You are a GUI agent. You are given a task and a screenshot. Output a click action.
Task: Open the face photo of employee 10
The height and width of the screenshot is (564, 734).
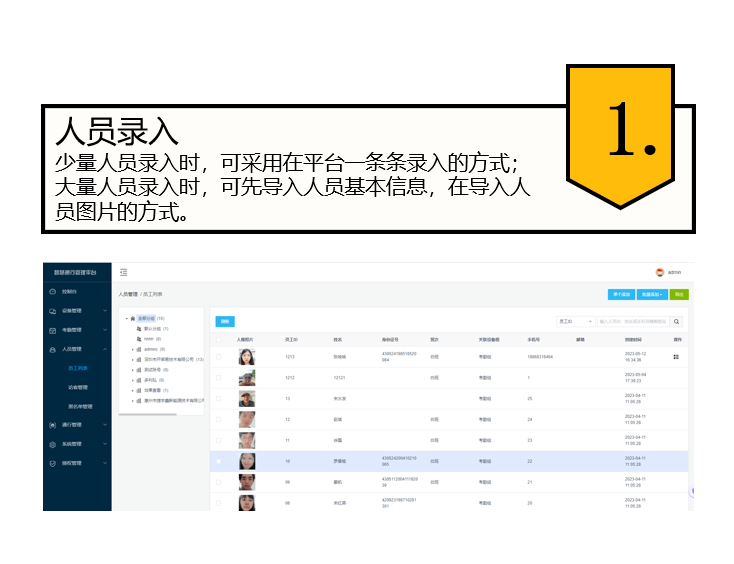[247, 461]
